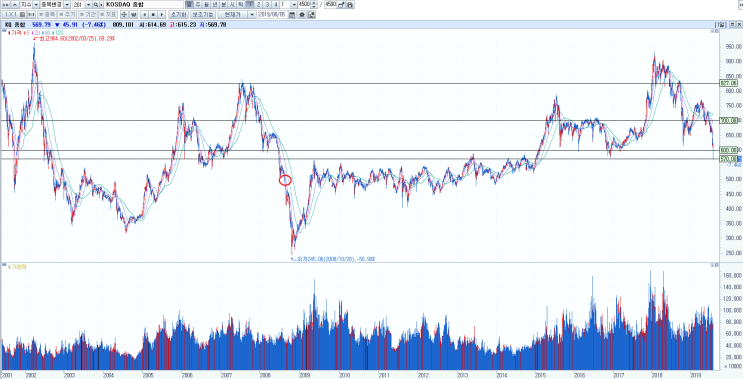Click the next (right arrow) playback button
Screen dimensions: 743x379
(161, 15)
